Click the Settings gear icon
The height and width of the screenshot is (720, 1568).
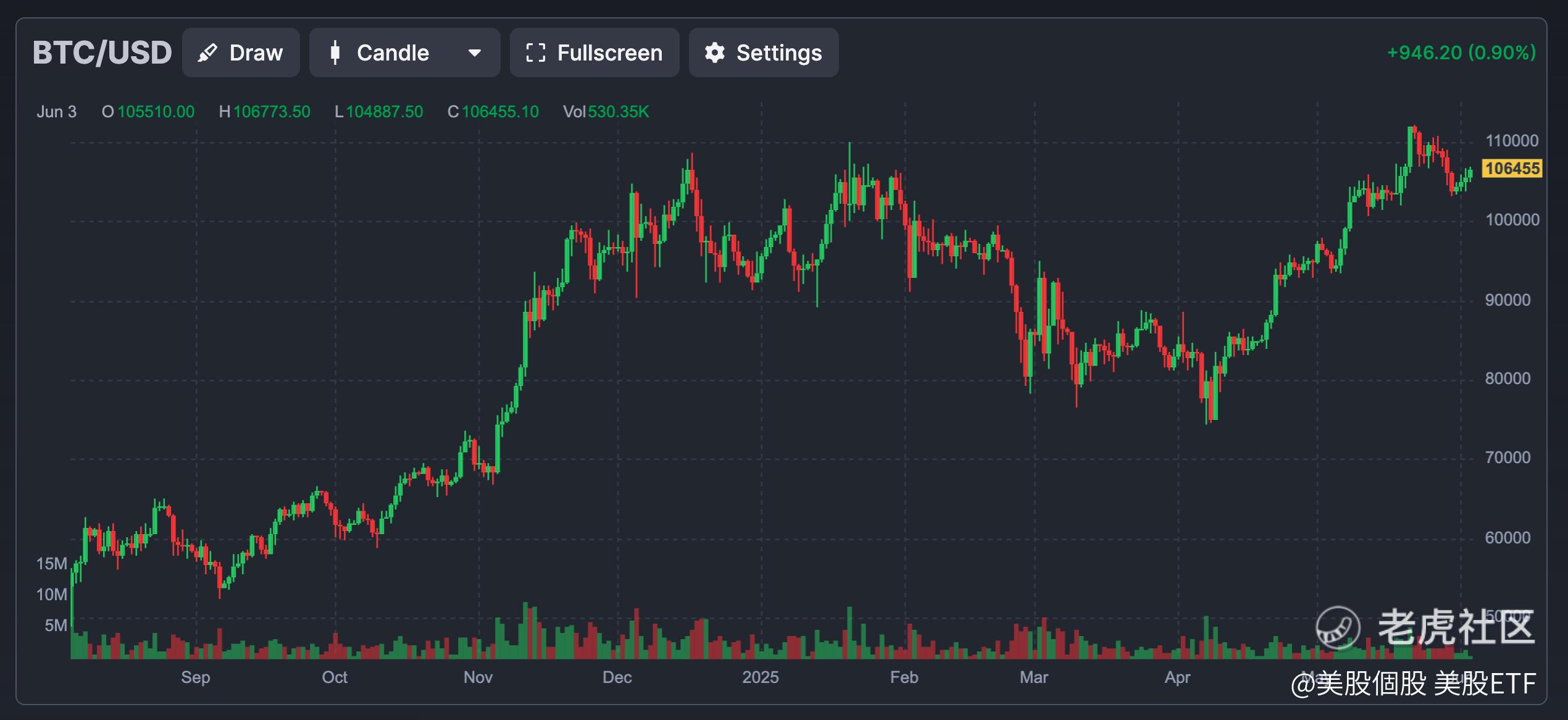714,53
